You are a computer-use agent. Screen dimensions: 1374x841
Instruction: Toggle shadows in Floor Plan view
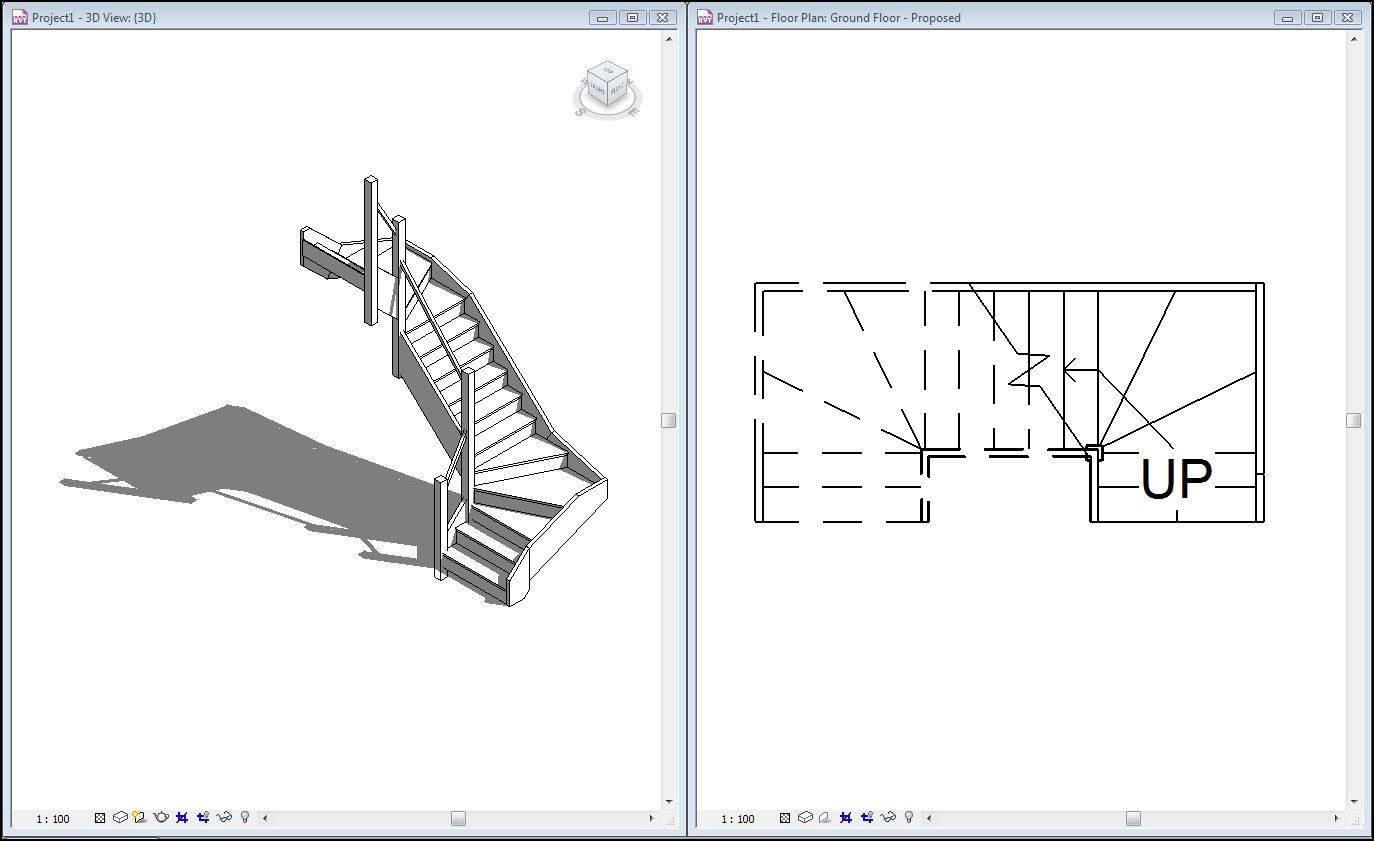tap(825, 817)
